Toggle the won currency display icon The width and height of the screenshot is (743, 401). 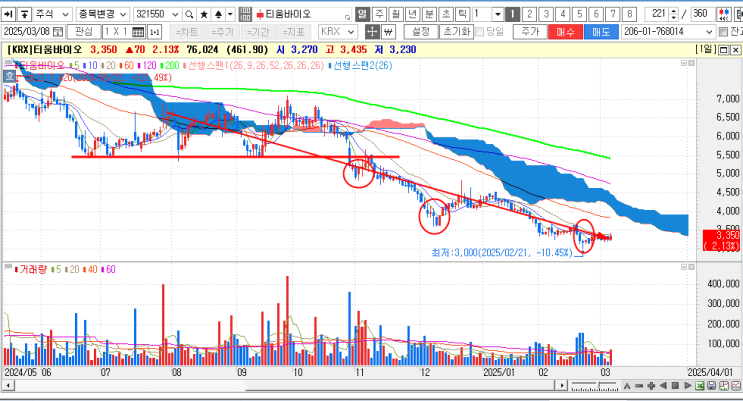point(388,32)
